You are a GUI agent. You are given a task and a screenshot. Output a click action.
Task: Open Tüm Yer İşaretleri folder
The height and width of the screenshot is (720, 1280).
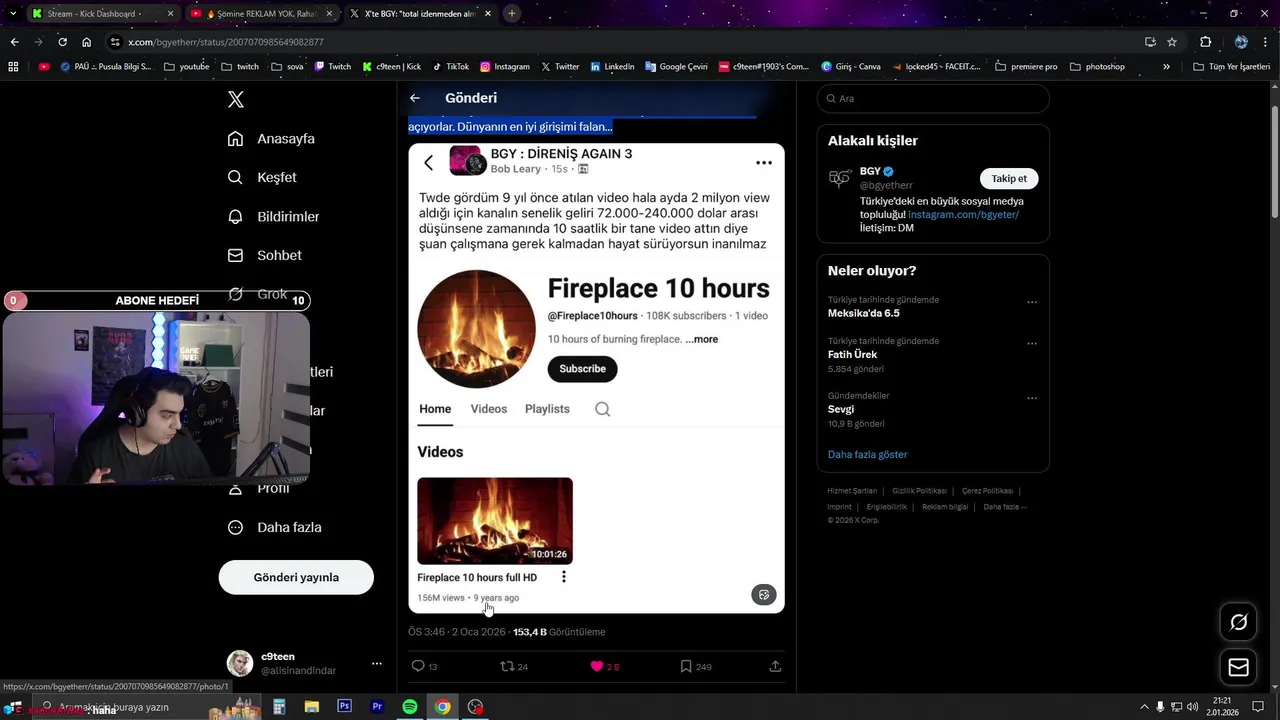pyautogui.click(x=1232, y=67)
